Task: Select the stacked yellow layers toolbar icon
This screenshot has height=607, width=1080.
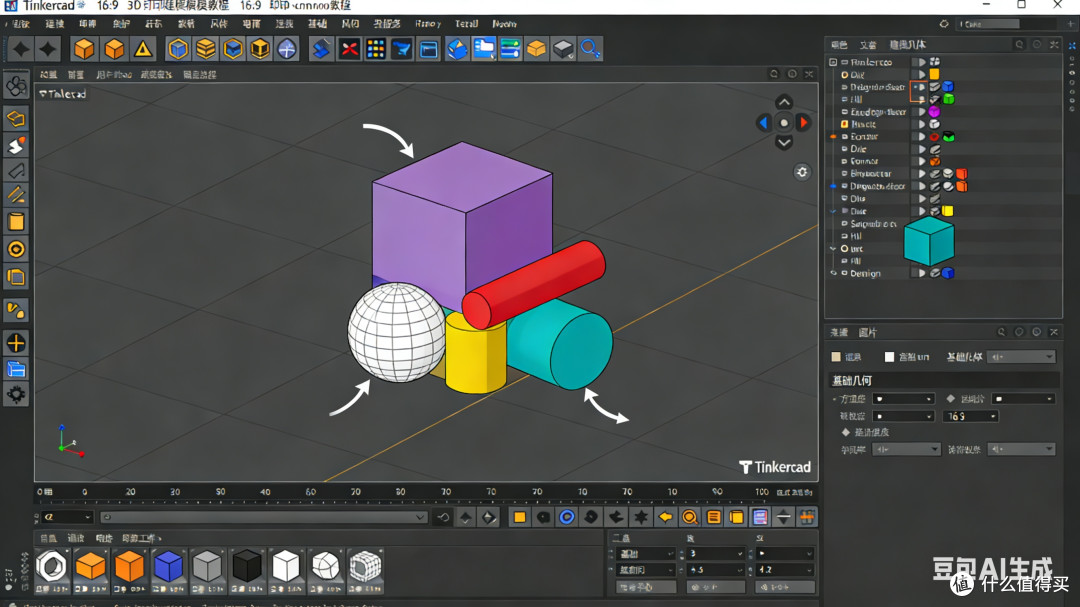Action: click(x=205, y=50)
